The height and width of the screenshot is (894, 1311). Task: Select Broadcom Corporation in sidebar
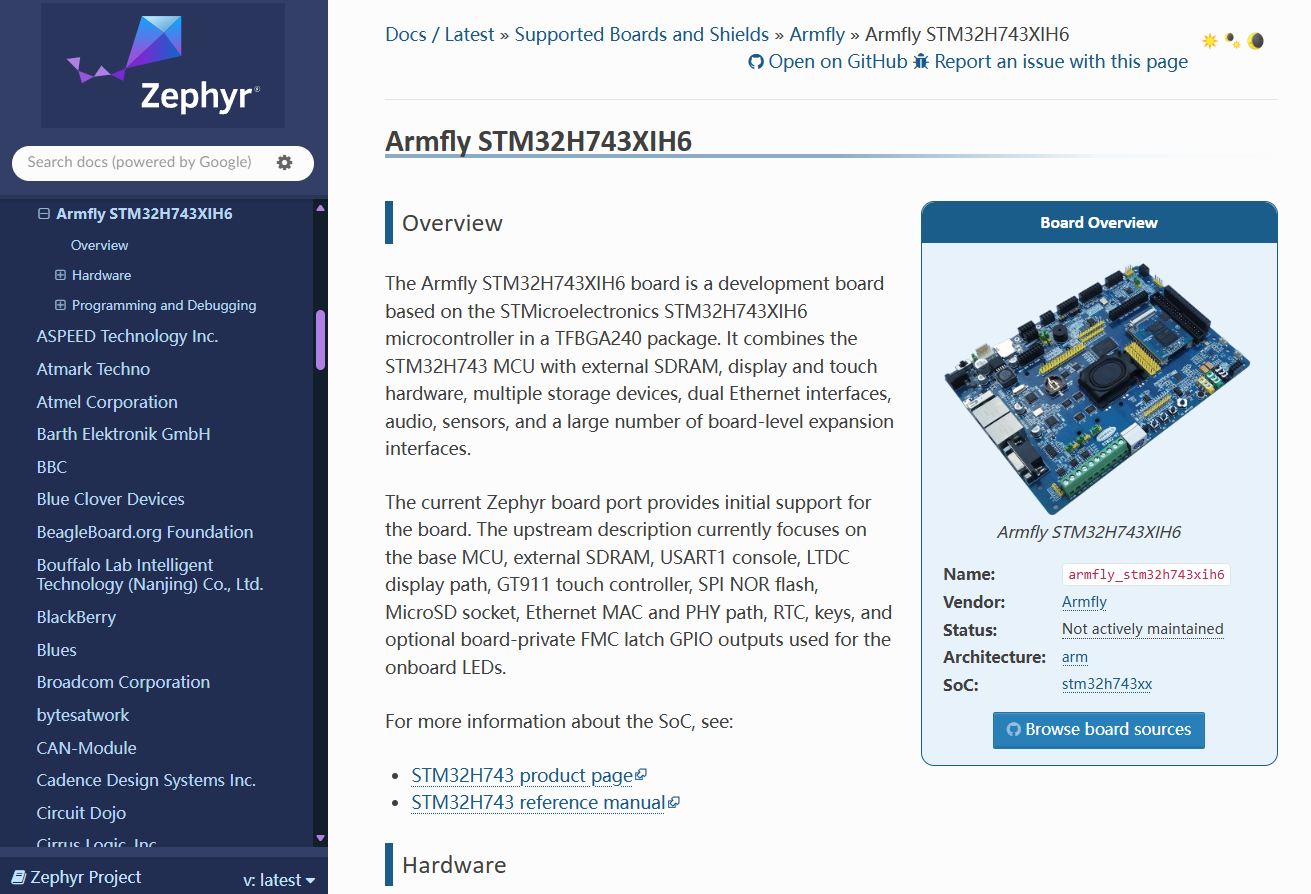(123, 682)
